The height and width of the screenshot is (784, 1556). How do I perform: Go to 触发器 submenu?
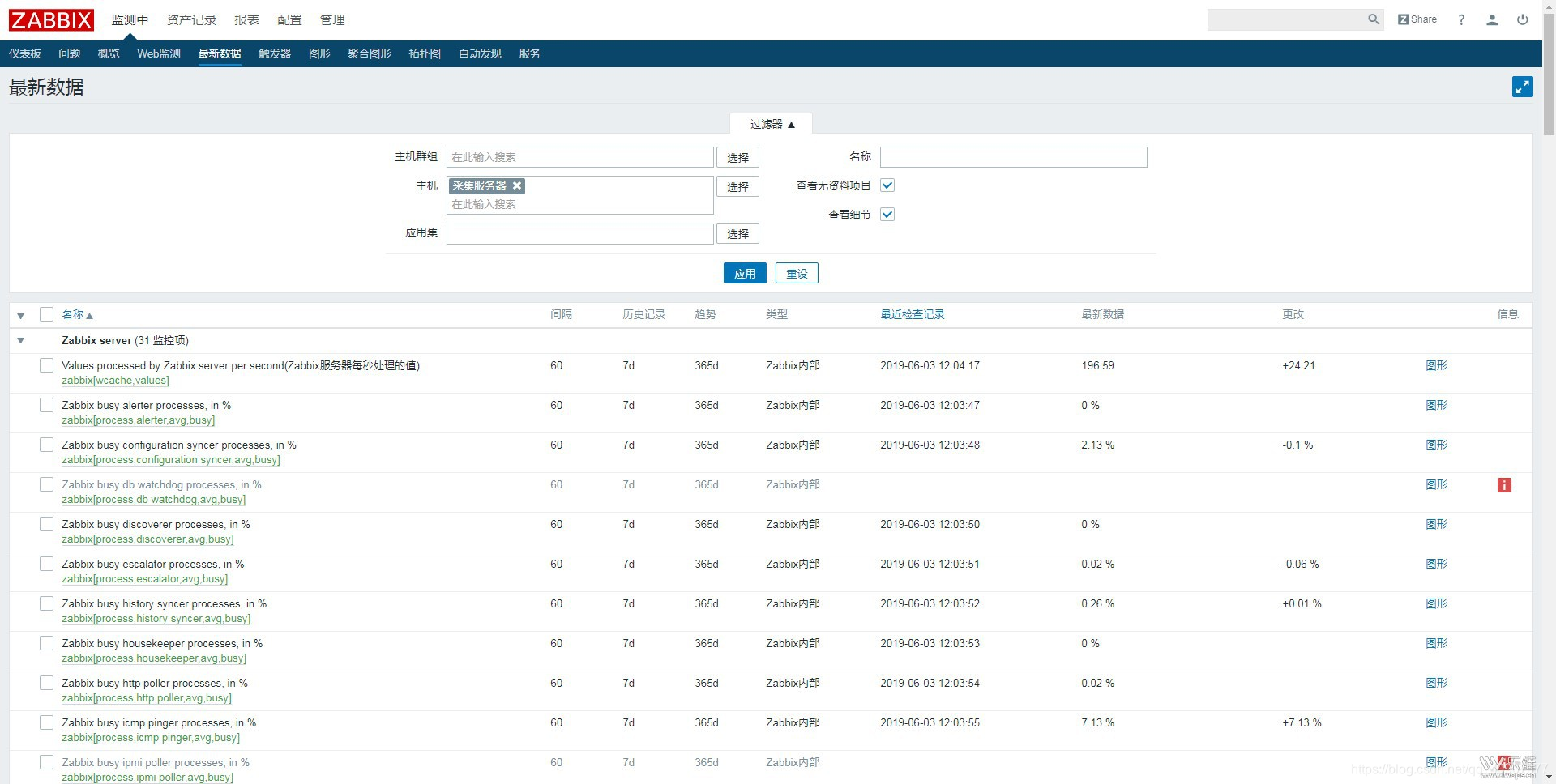[275, 53]
